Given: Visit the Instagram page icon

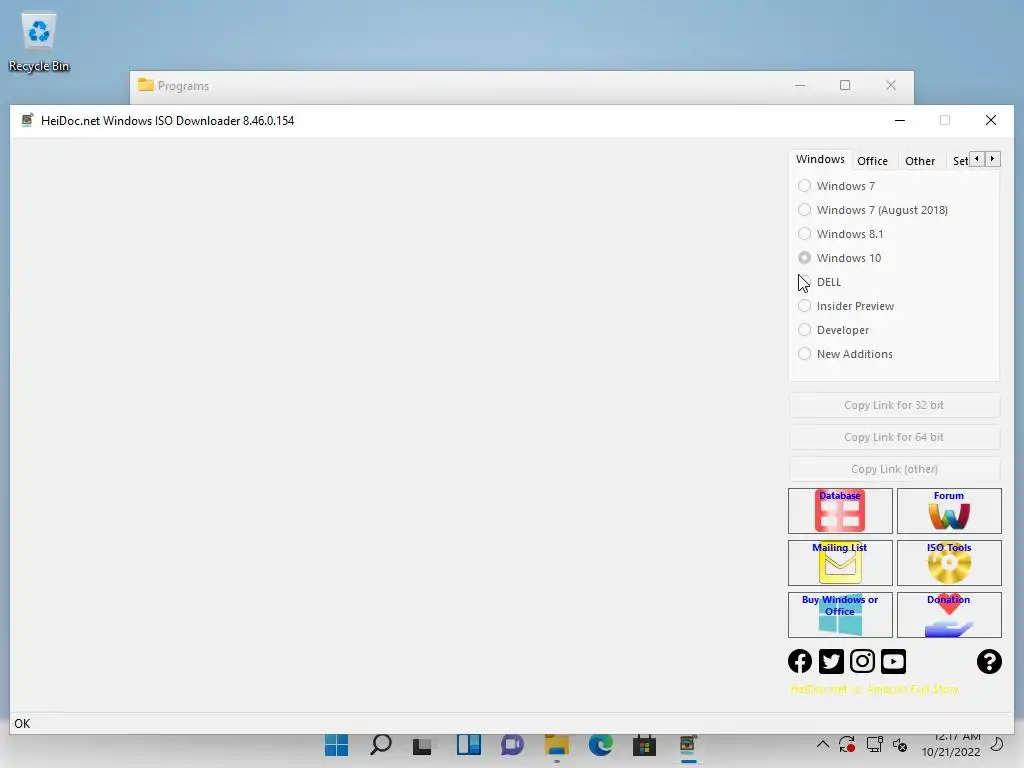Looking at the screenshot, I should click(862, 661).
